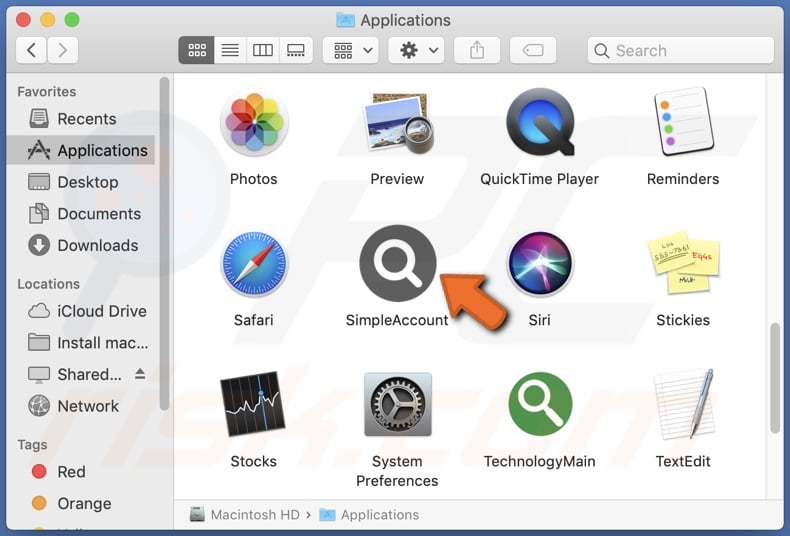Click in the Search field
This screenshot has height=536, width=790.
(x=681, y=50)
